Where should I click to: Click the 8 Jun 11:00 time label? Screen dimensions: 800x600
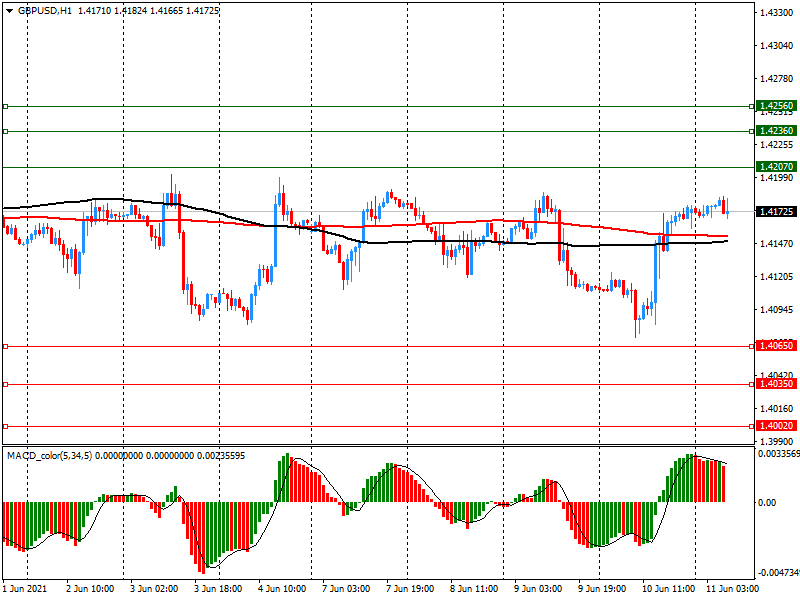(474, 589)
